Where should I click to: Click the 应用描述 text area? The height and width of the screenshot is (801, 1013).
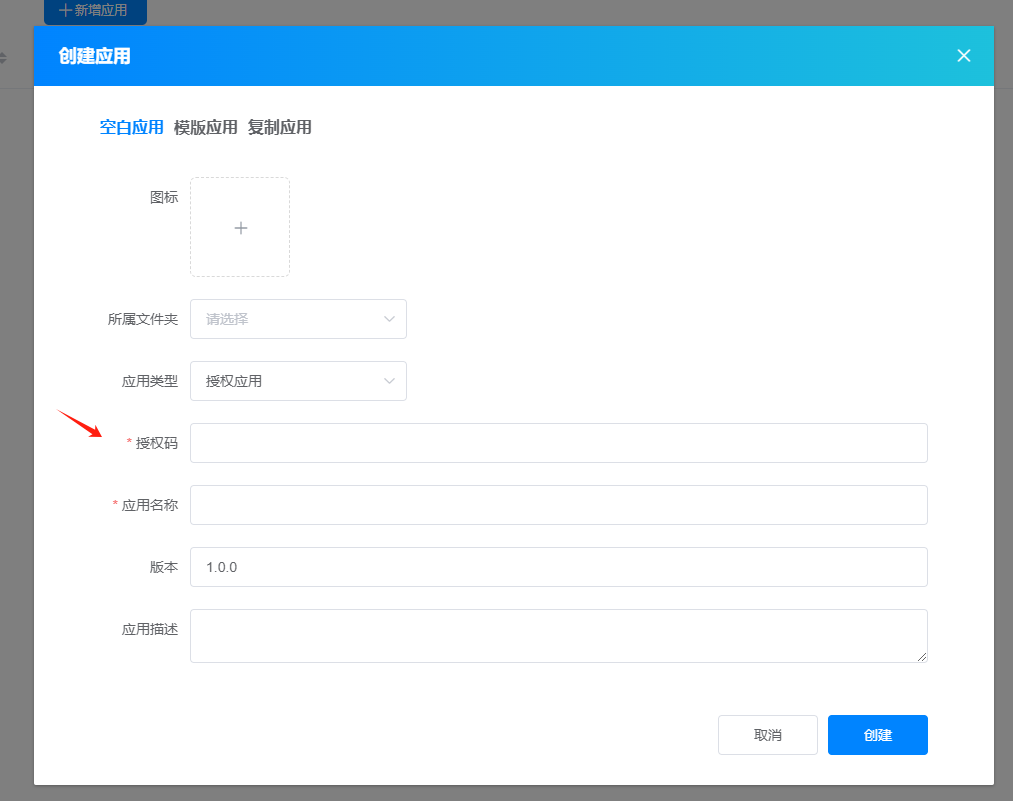click(x=559, y=636)
